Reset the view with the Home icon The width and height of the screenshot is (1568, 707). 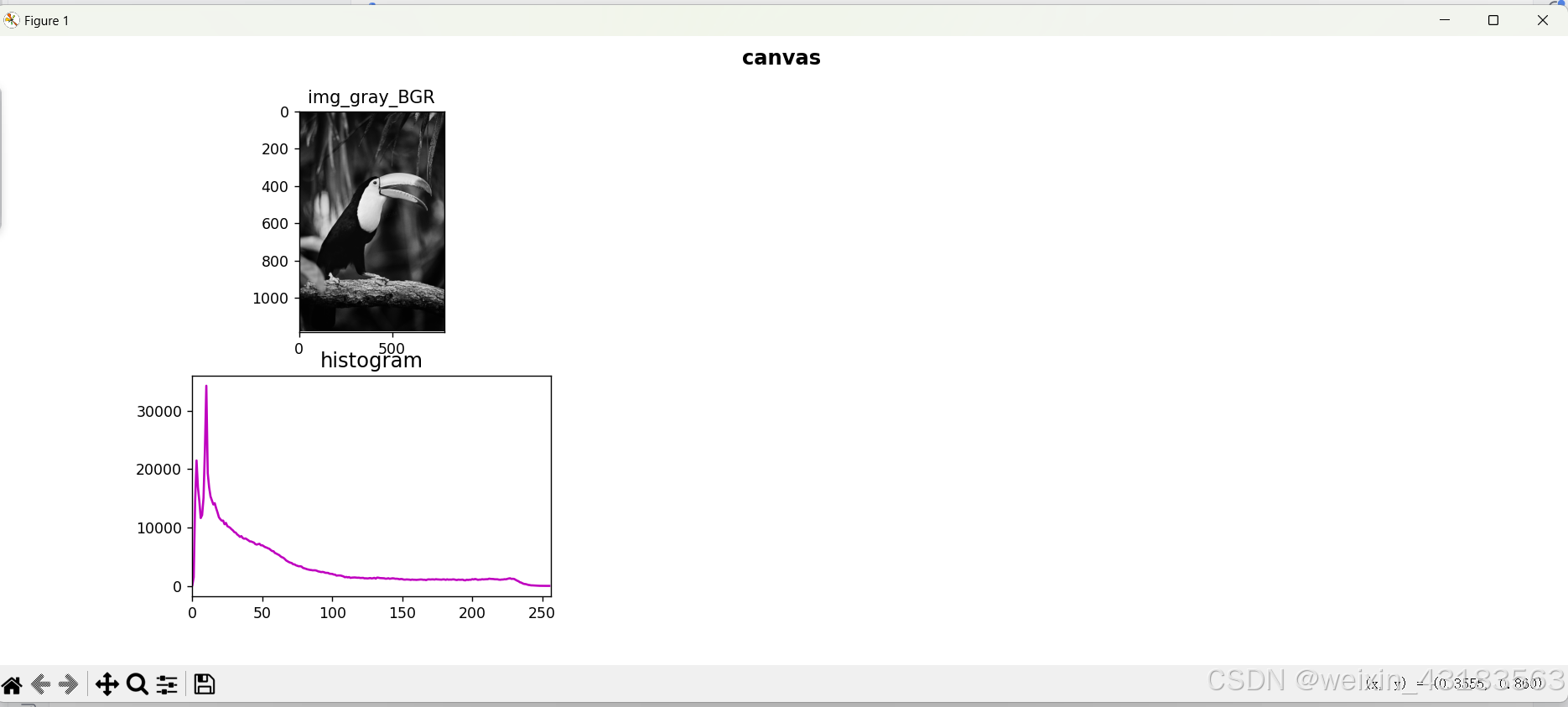coord(12,685)
